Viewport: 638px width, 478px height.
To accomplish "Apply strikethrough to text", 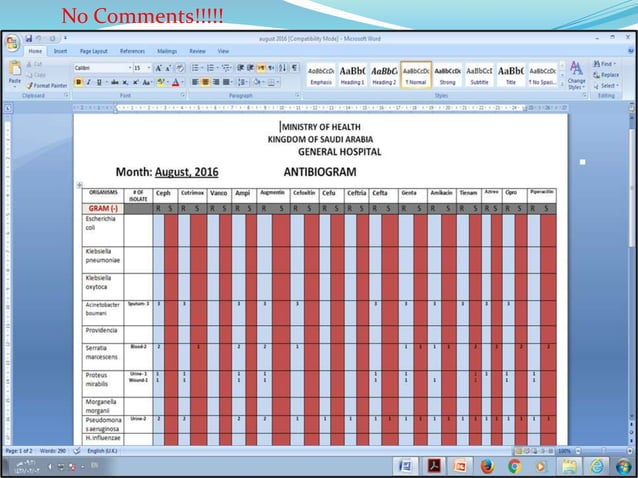I will click(115, 82).
